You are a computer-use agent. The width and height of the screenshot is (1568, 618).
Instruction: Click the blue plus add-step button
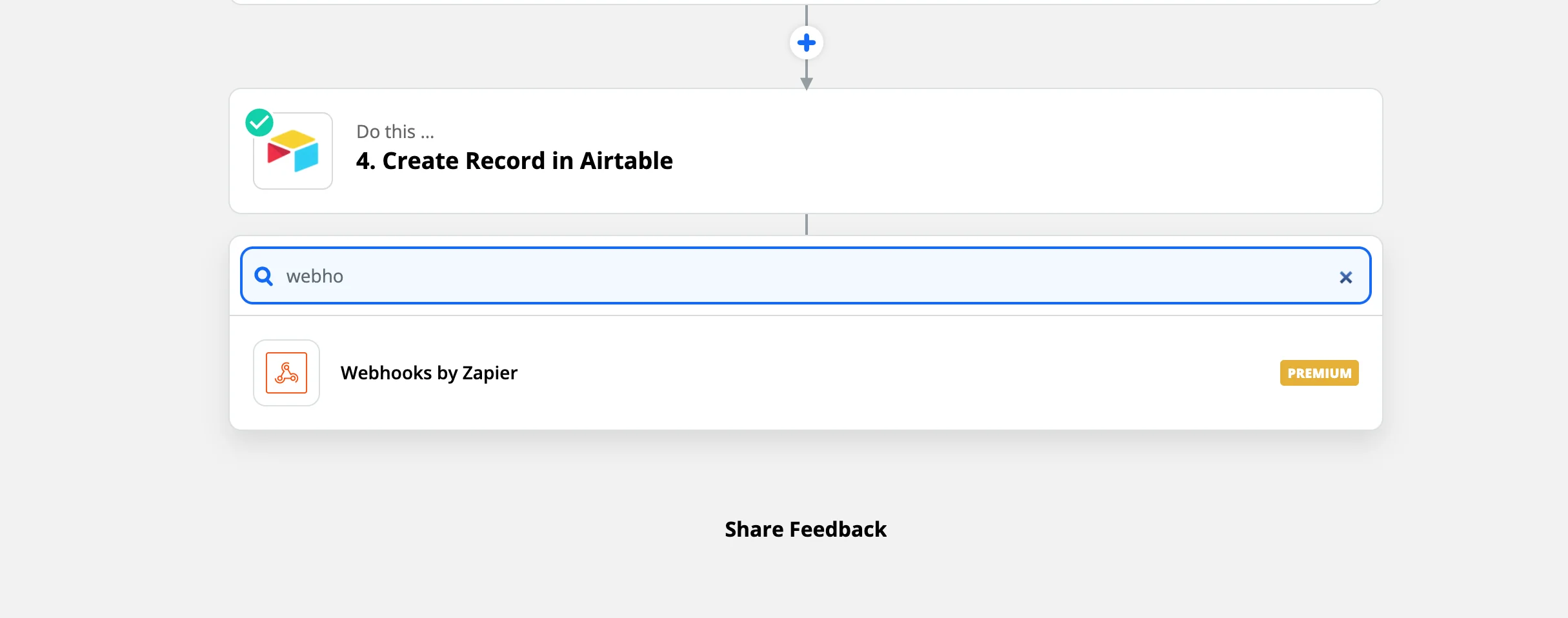click(806, 43)
